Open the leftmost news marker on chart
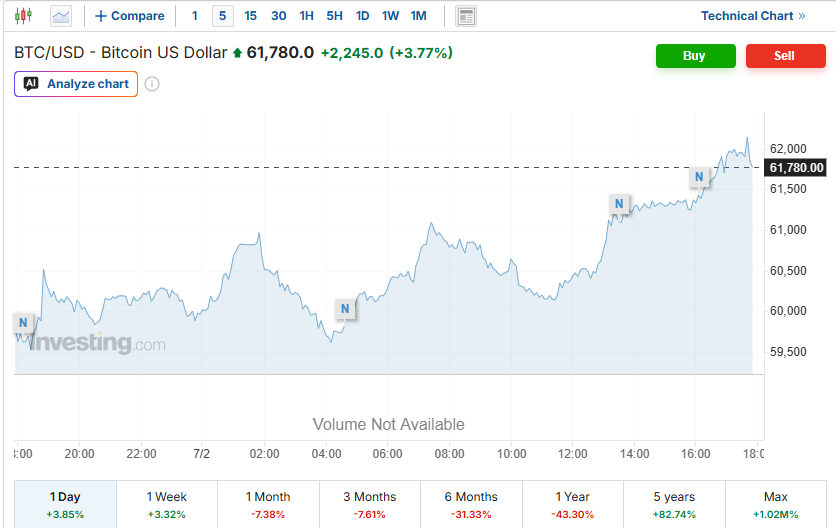The image size is (836, 528). click(23, 323)
